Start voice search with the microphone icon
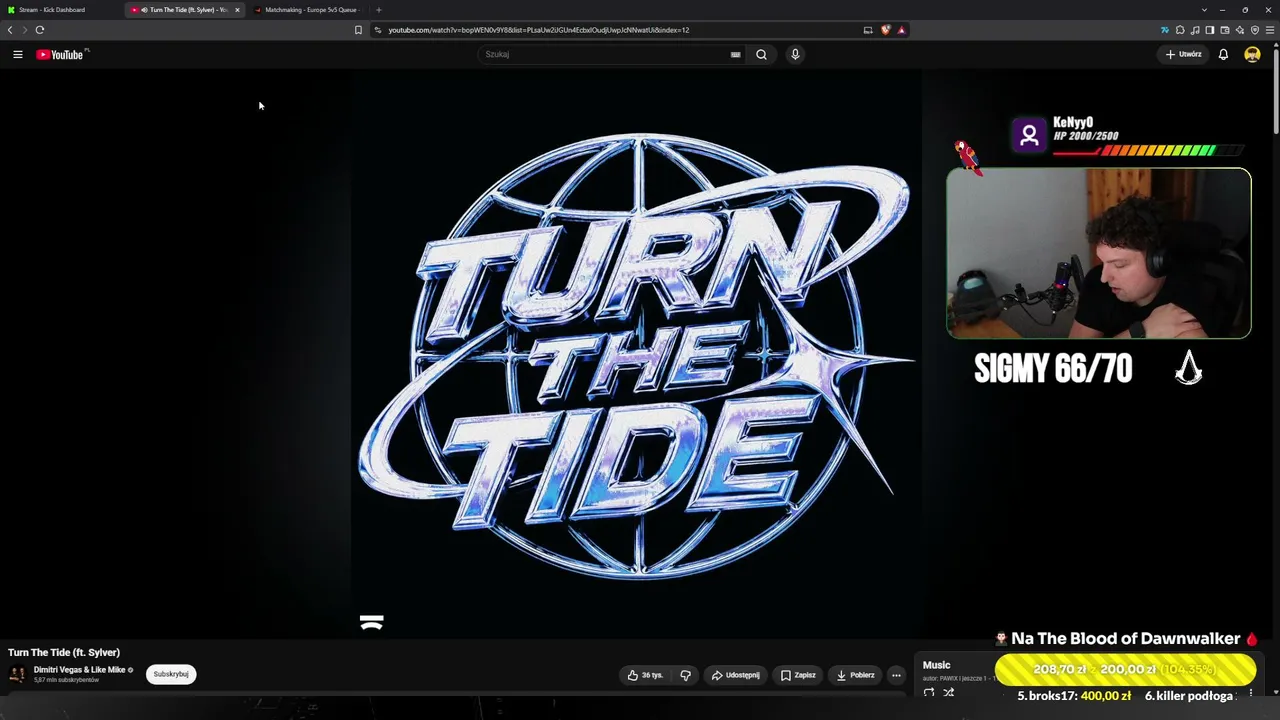1280x720 pixels. (795, 54)
